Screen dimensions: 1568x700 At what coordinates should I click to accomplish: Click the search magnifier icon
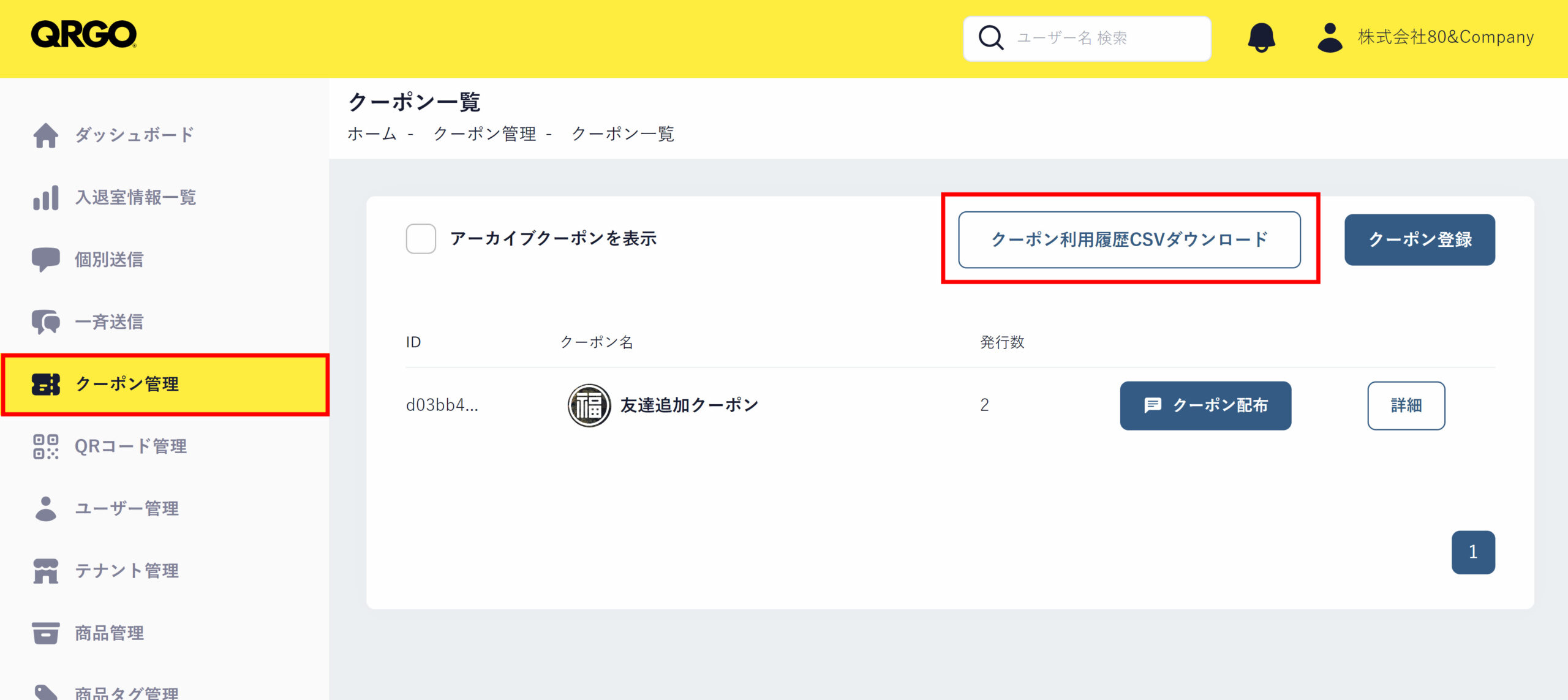point(990,38)
